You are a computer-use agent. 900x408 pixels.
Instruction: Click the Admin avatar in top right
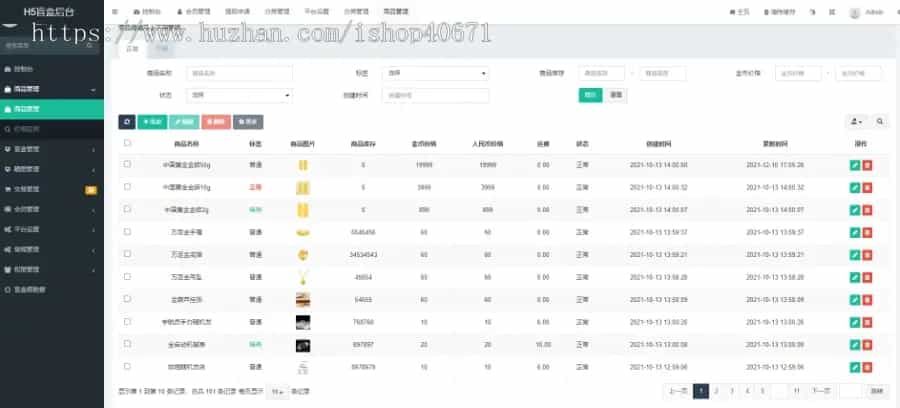pyautogui.click(x=855, y=12)
